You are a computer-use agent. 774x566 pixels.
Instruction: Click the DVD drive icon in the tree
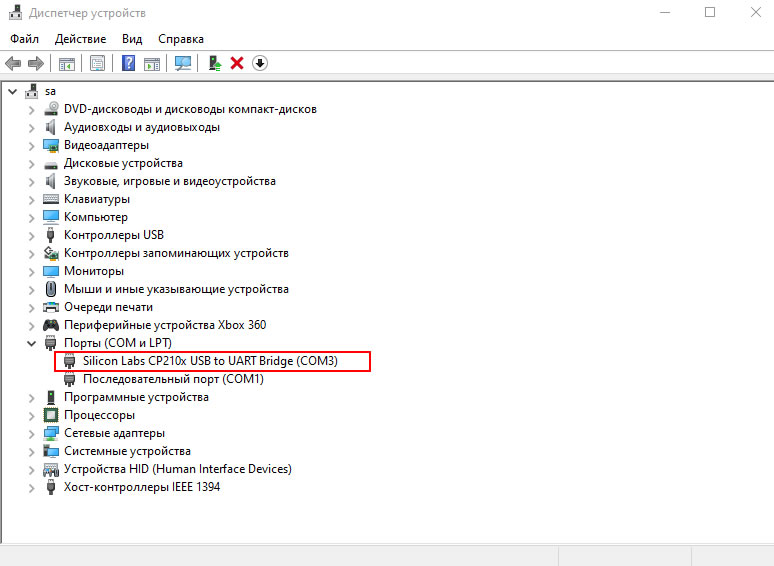[x=51, y=109]
